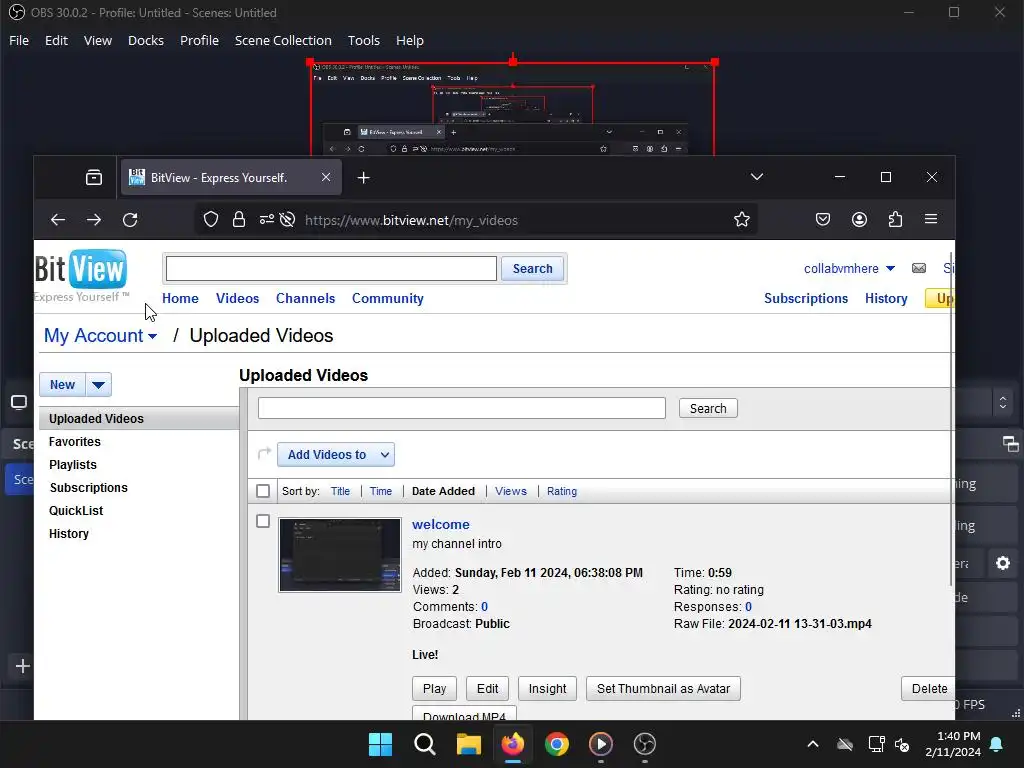Play the welcome video
The image size is (1024, 768).
[434, 688]
